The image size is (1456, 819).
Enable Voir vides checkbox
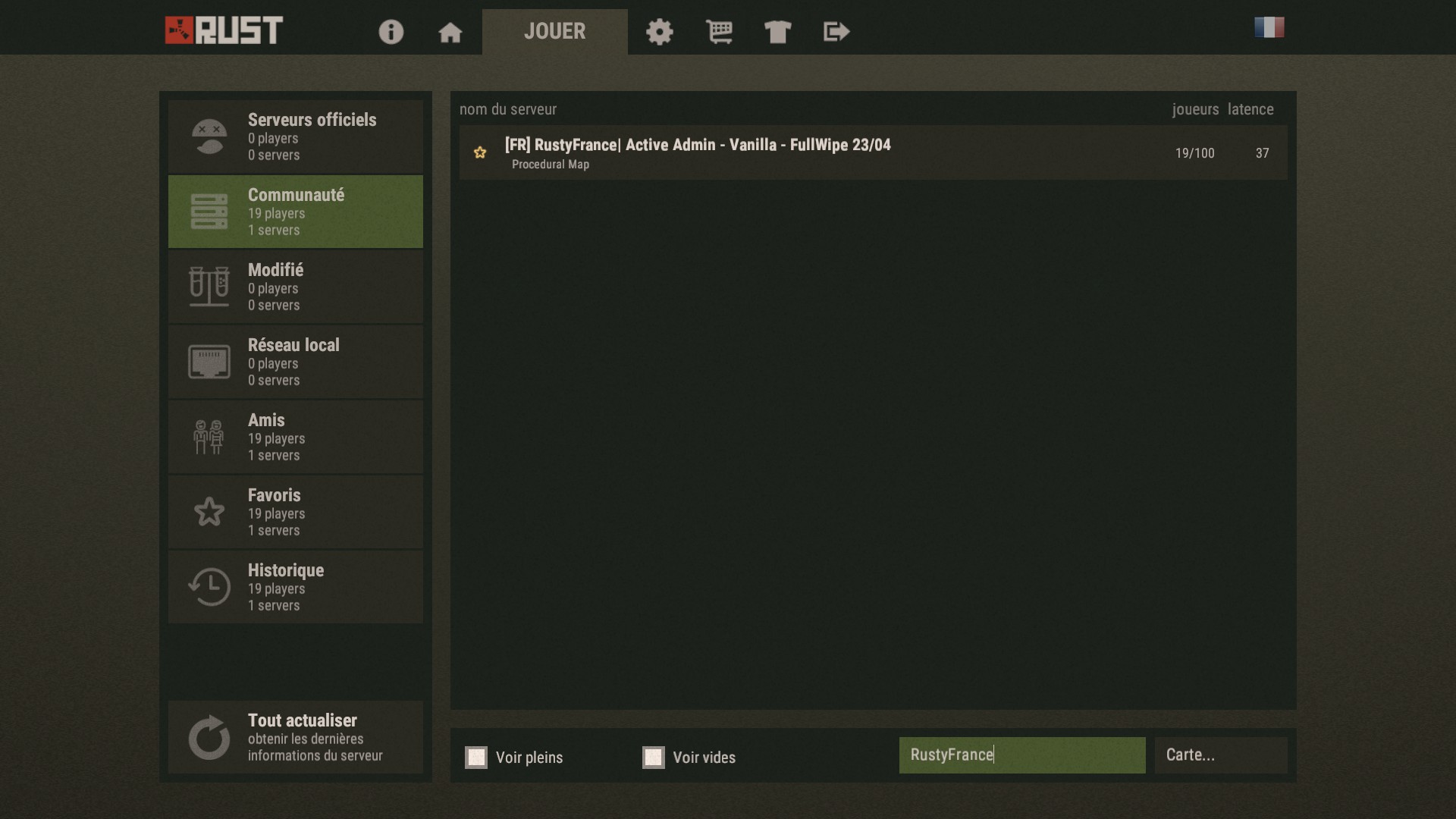tap(654, 757)
